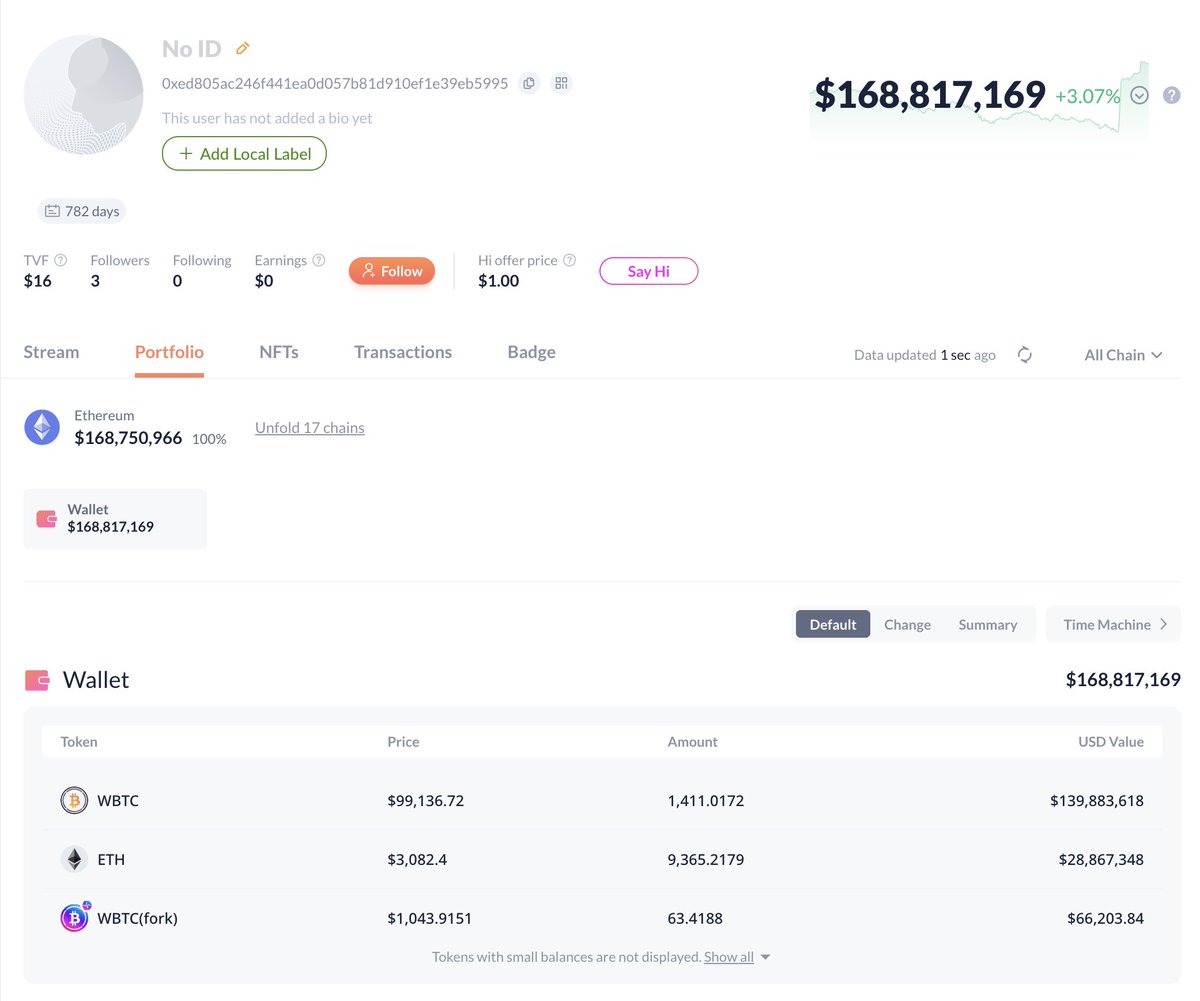Click the Earnings info question icon
Screen dimensions: 1200x1001
click(x=318, y=260)
